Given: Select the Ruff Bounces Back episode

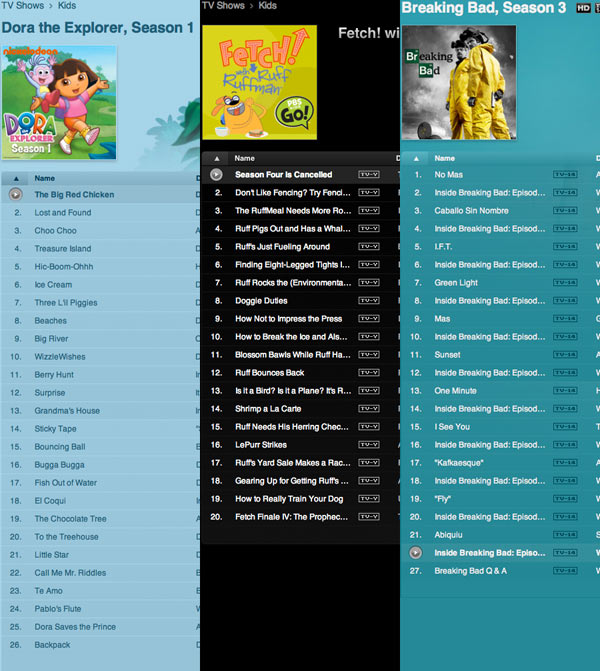Looking at the screenshot, I should point(269,372).
